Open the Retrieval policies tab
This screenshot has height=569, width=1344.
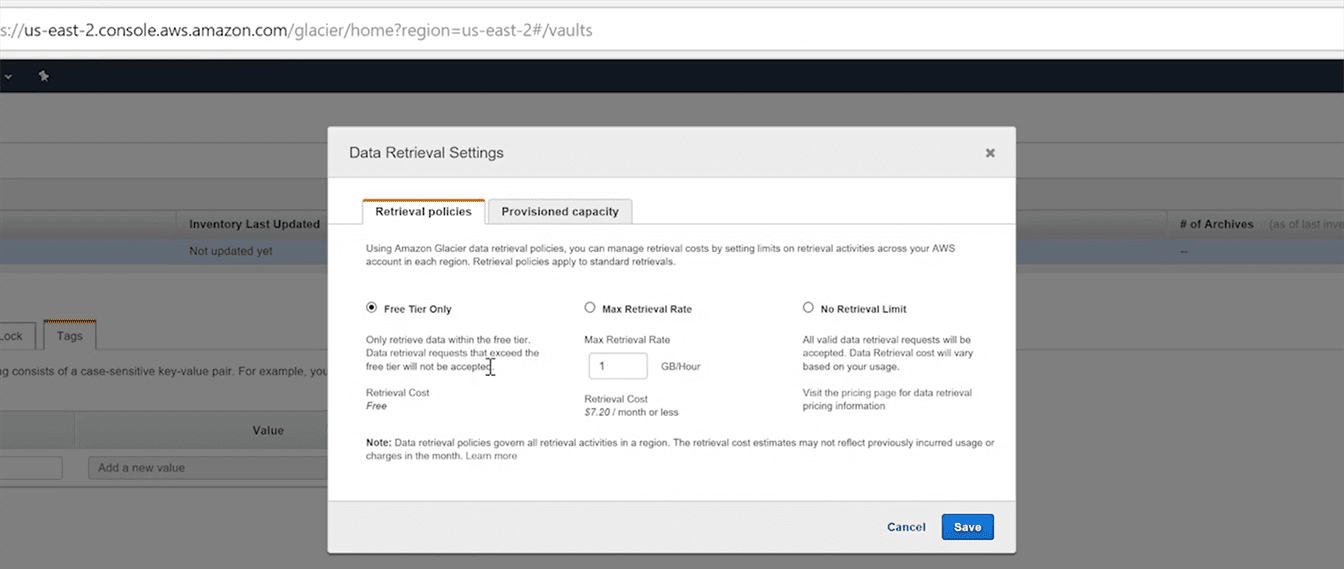point(423,211)
